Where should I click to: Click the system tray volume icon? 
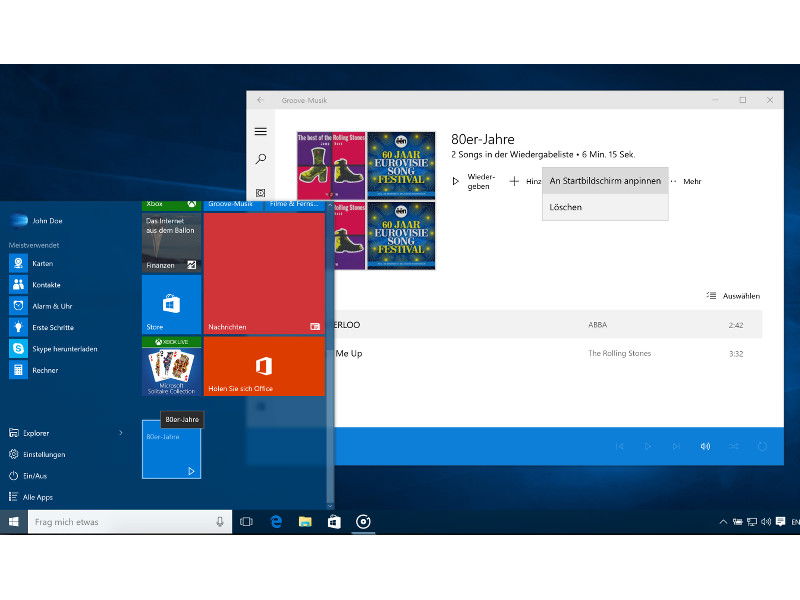pyautogui.click(x=765, y=521)
